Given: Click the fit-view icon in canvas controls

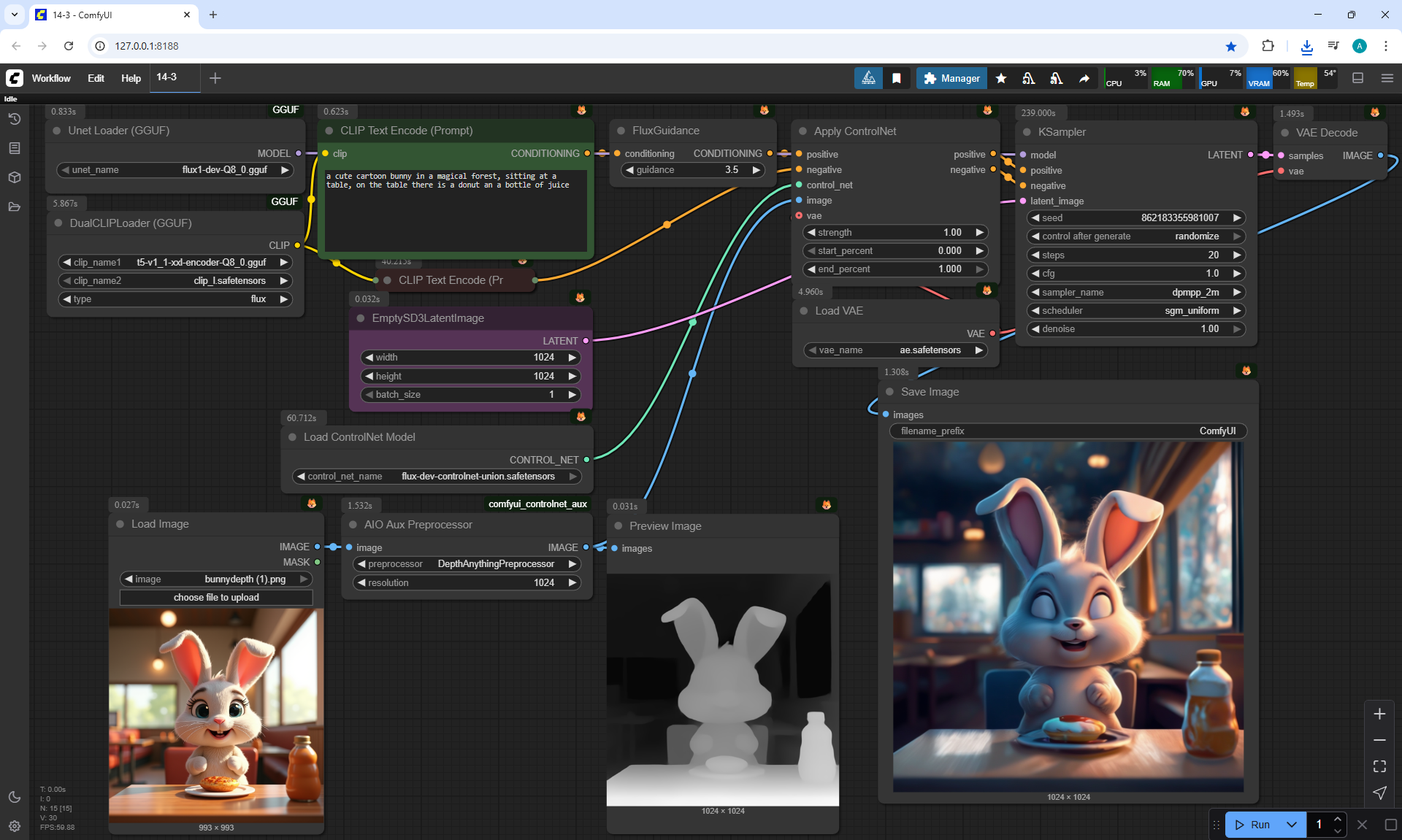Looking at the screenshot, I should [1379, 766].
